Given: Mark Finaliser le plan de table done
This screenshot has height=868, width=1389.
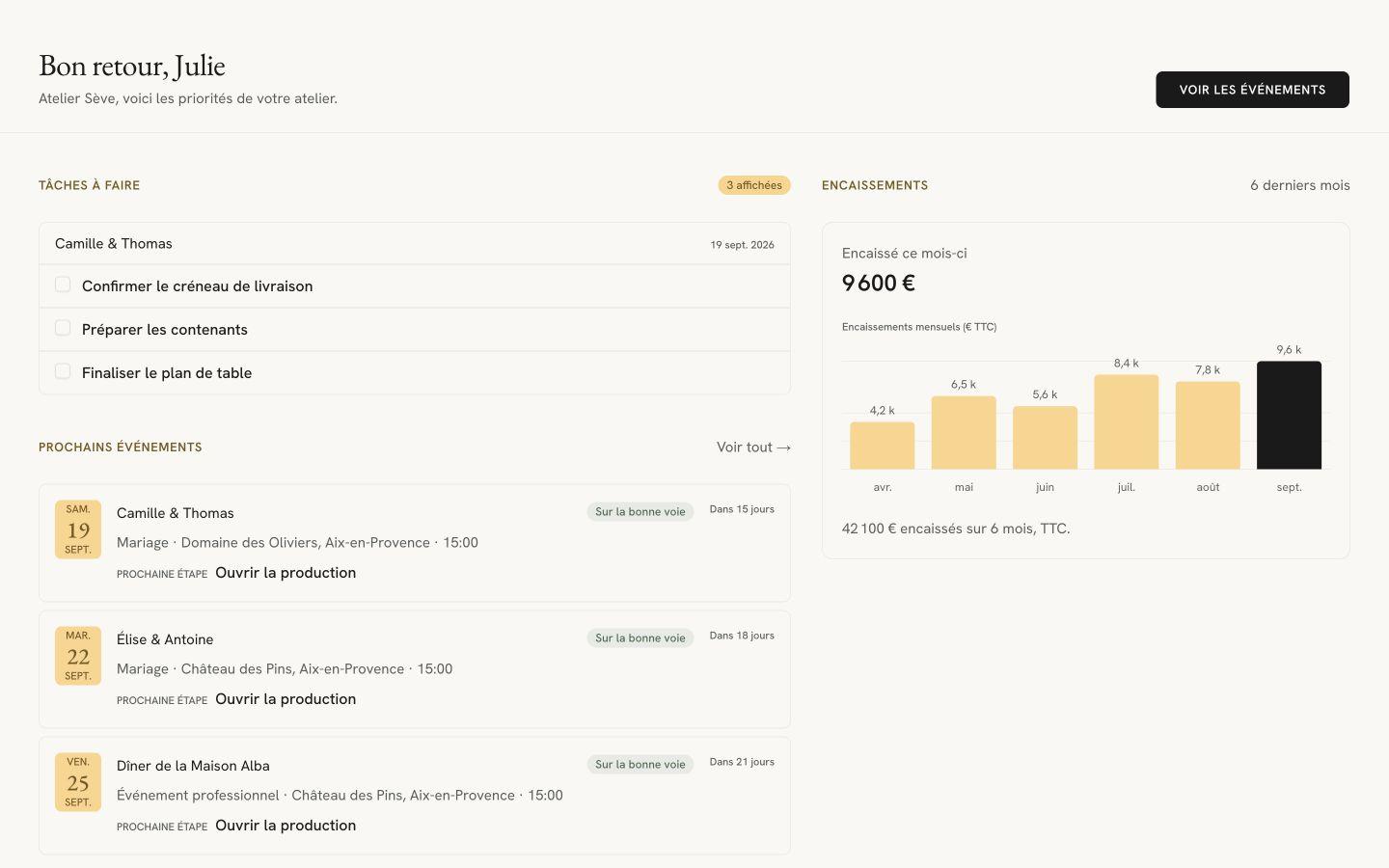Looking at the screenshot, I should pyautogui.click(x=63, y=371).
